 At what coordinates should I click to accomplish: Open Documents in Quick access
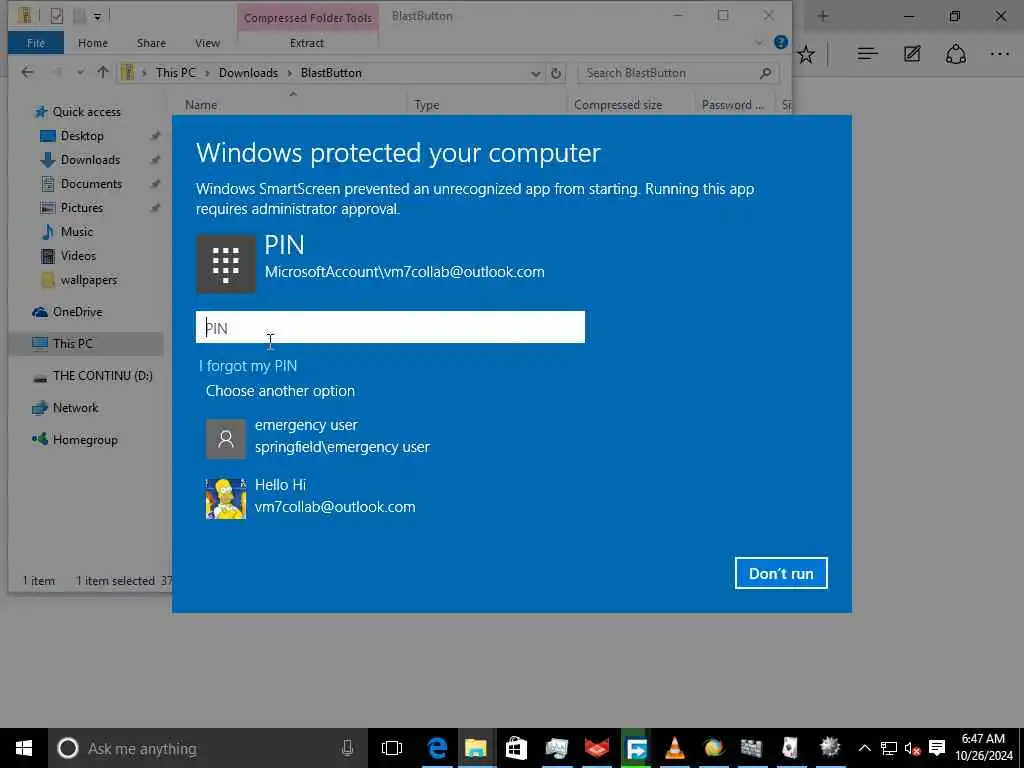(91, 184)
